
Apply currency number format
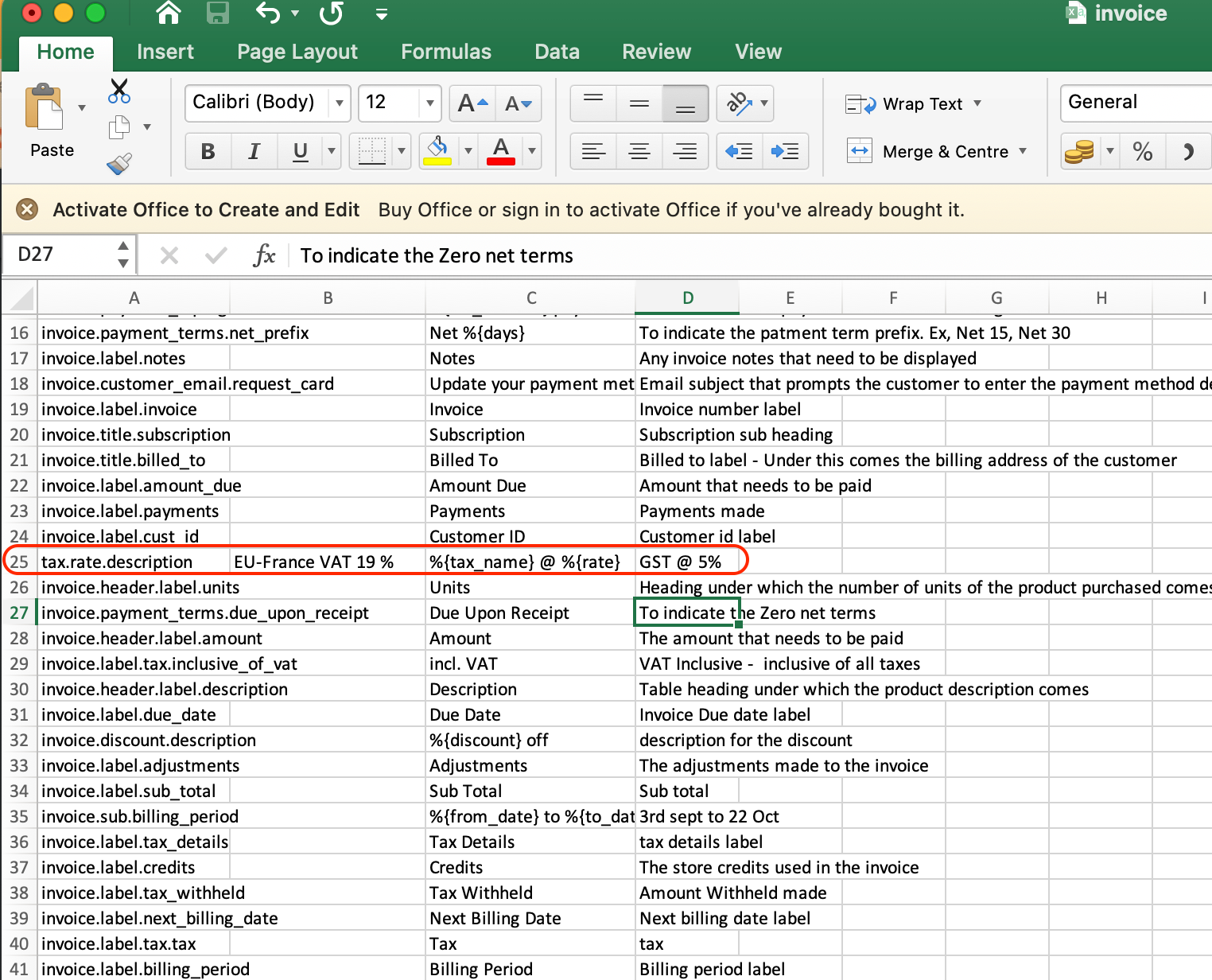(x=1079, y=151)
